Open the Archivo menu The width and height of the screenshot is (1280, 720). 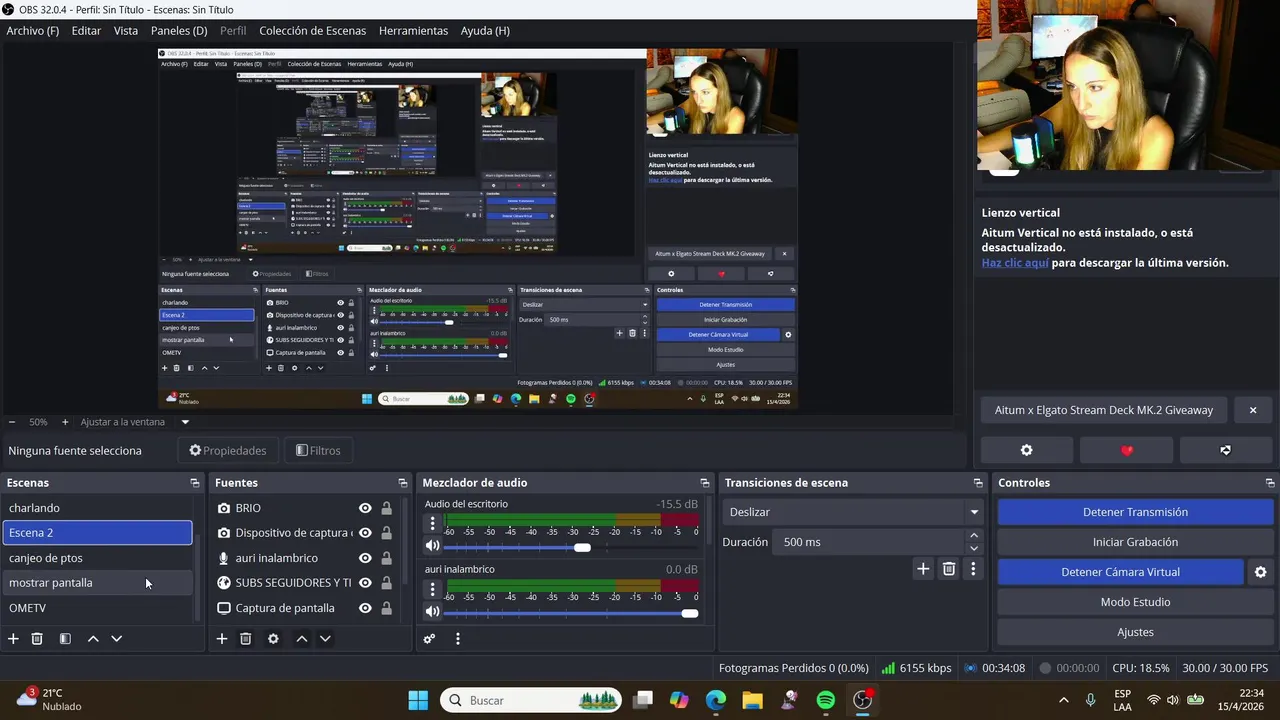pos(33,31)
